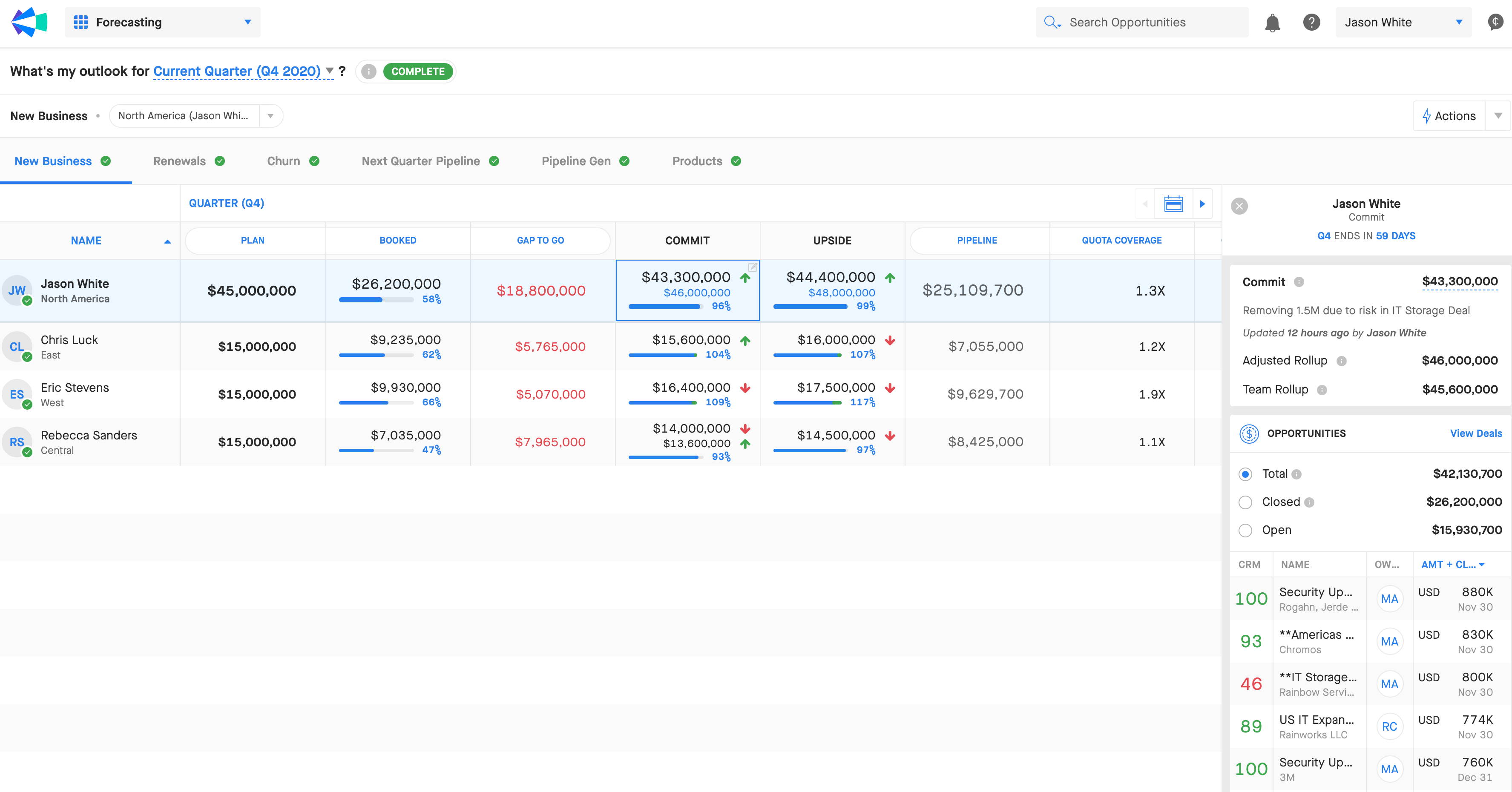
Task: Expand the Actions dropdown arrow
Action: 1498,116
